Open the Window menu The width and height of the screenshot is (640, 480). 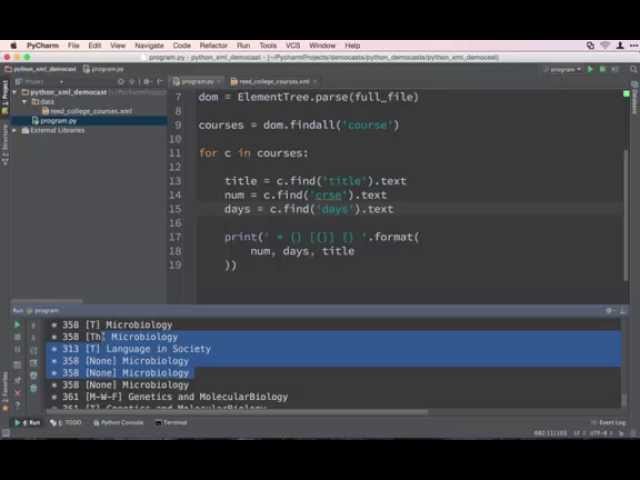(322, 45)
